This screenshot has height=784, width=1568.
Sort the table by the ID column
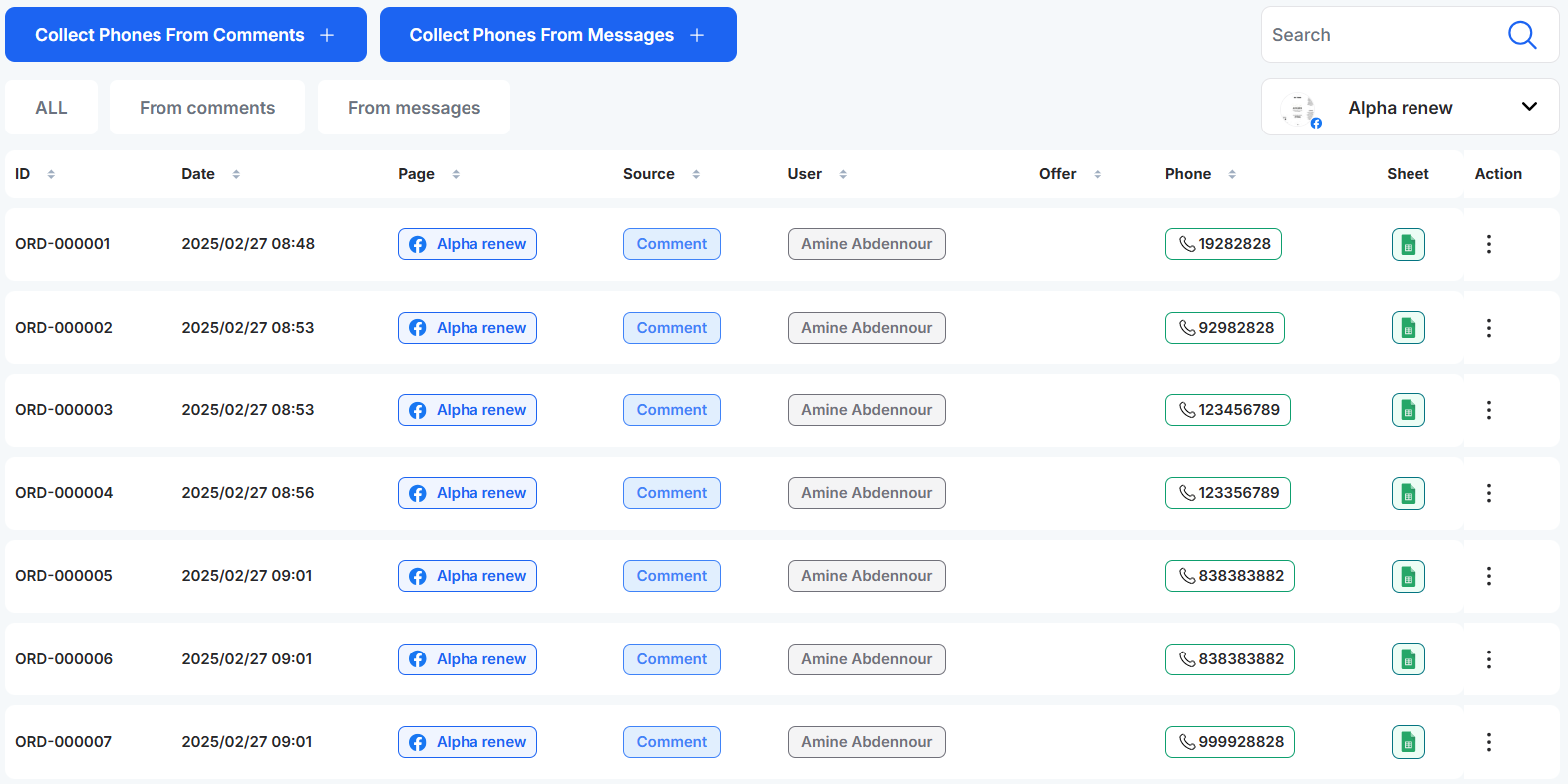tap(51, 174)
